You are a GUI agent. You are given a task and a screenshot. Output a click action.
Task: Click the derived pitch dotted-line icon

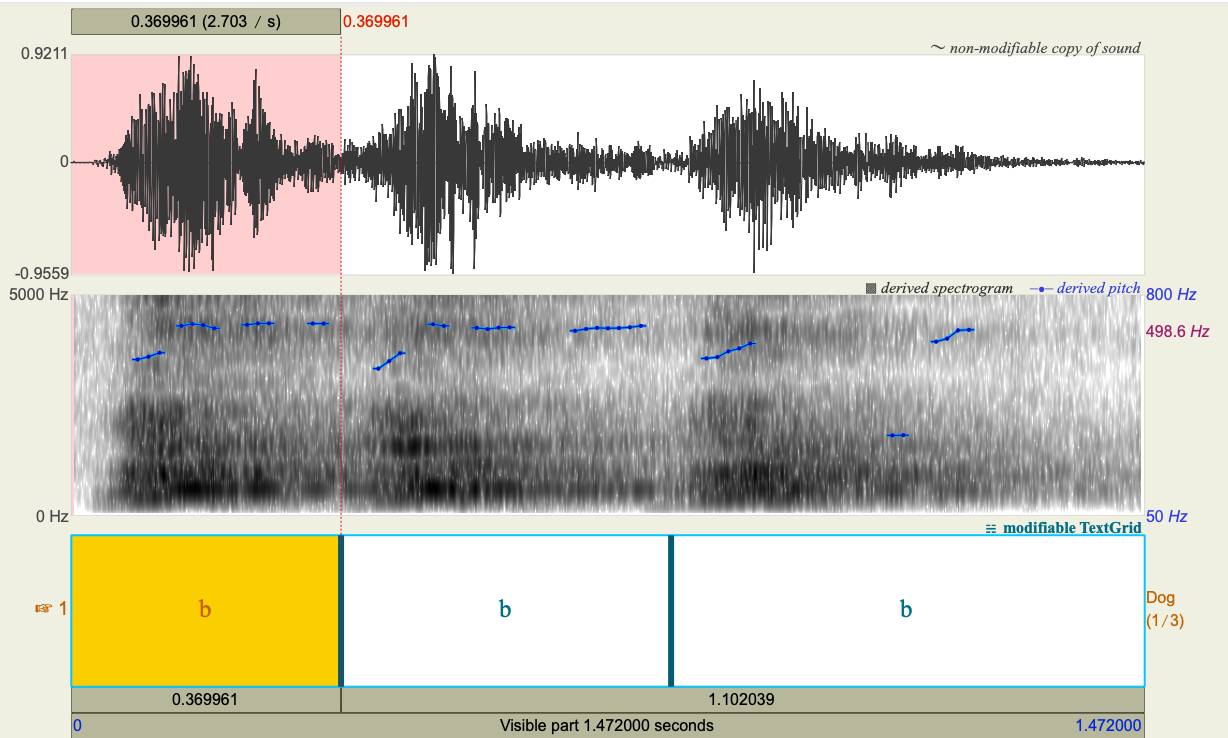1040,289
